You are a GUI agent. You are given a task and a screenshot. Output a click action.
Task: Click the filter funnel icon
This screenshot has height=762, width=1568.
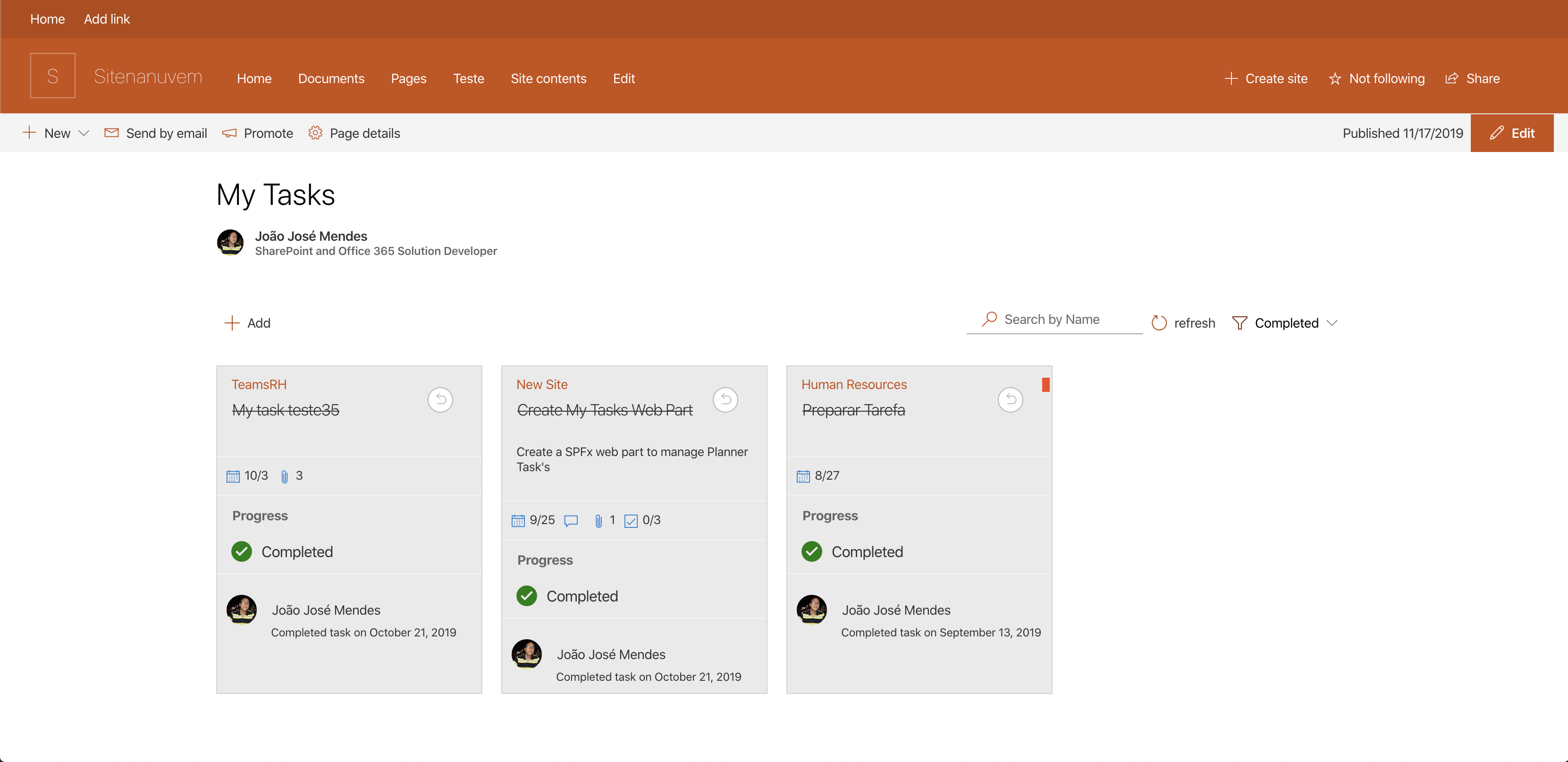tap(1240, 323)
